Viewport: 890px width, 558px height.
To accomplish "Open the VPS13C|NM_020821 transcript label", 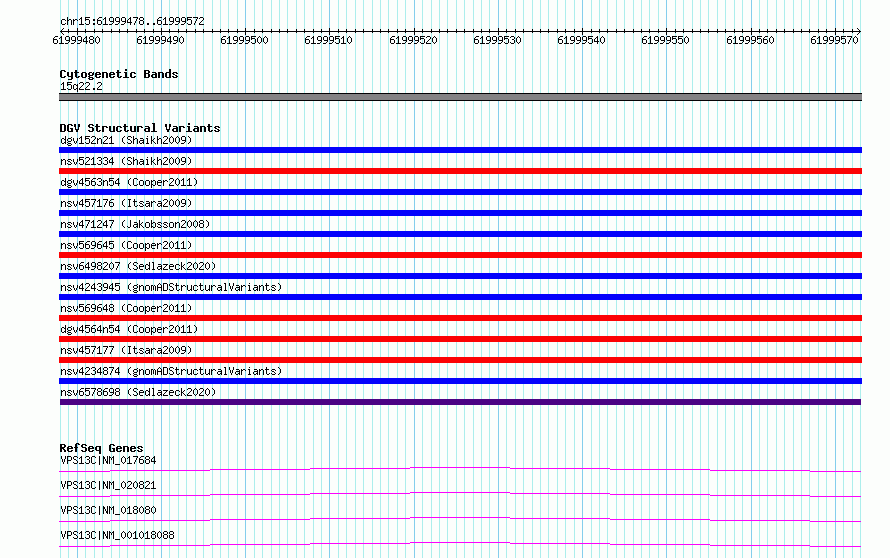I will pyautogui.click(x=108, y=485).
